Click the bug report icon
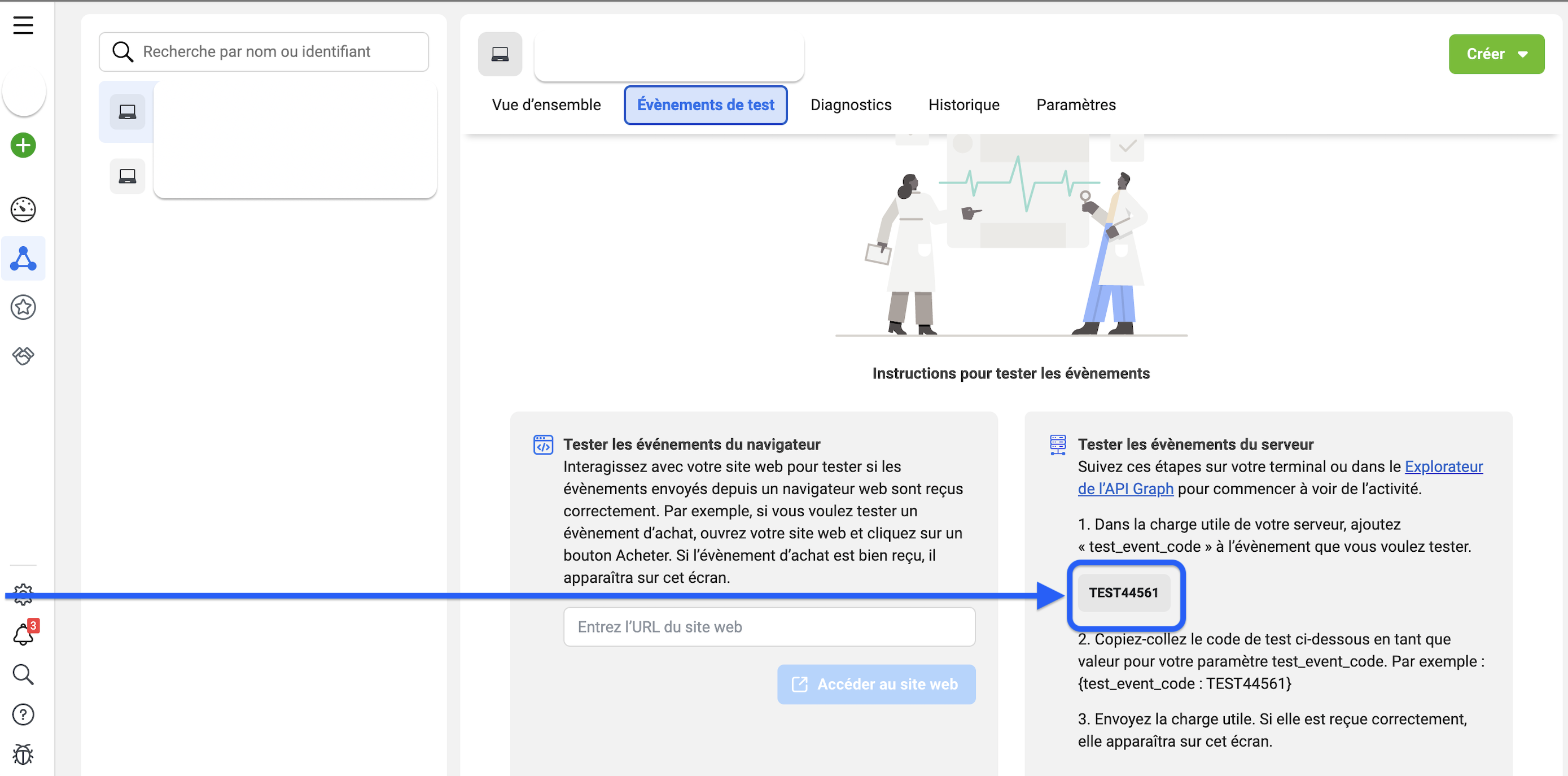The width and height of the screenshot is (1568, 776). pos(23,754)
